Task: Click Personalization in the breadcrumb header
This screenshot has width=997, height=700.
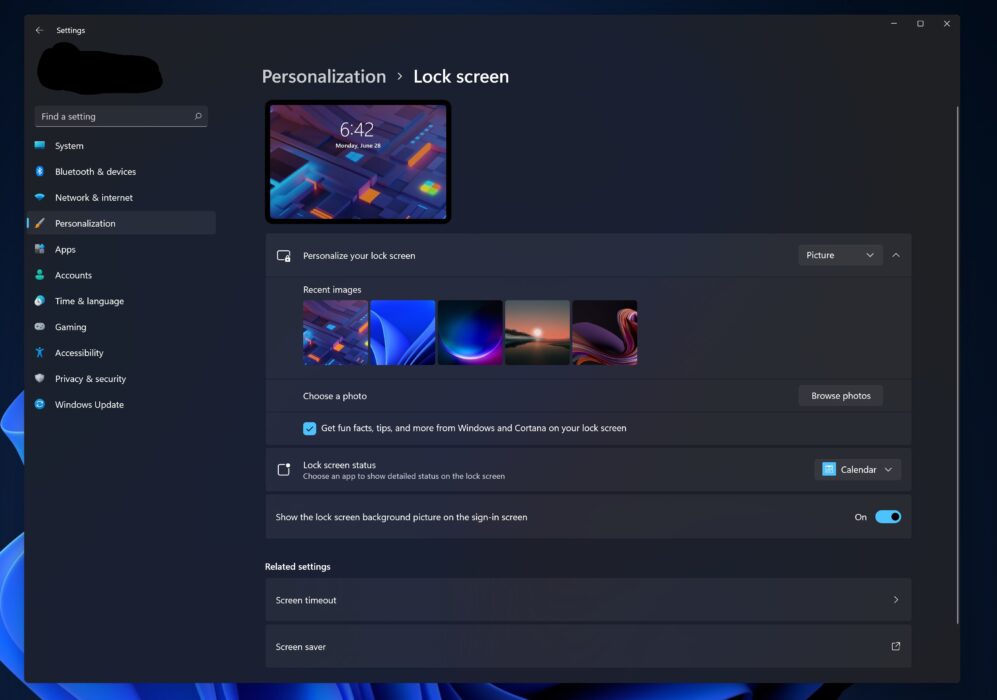Action: (323, 77)
